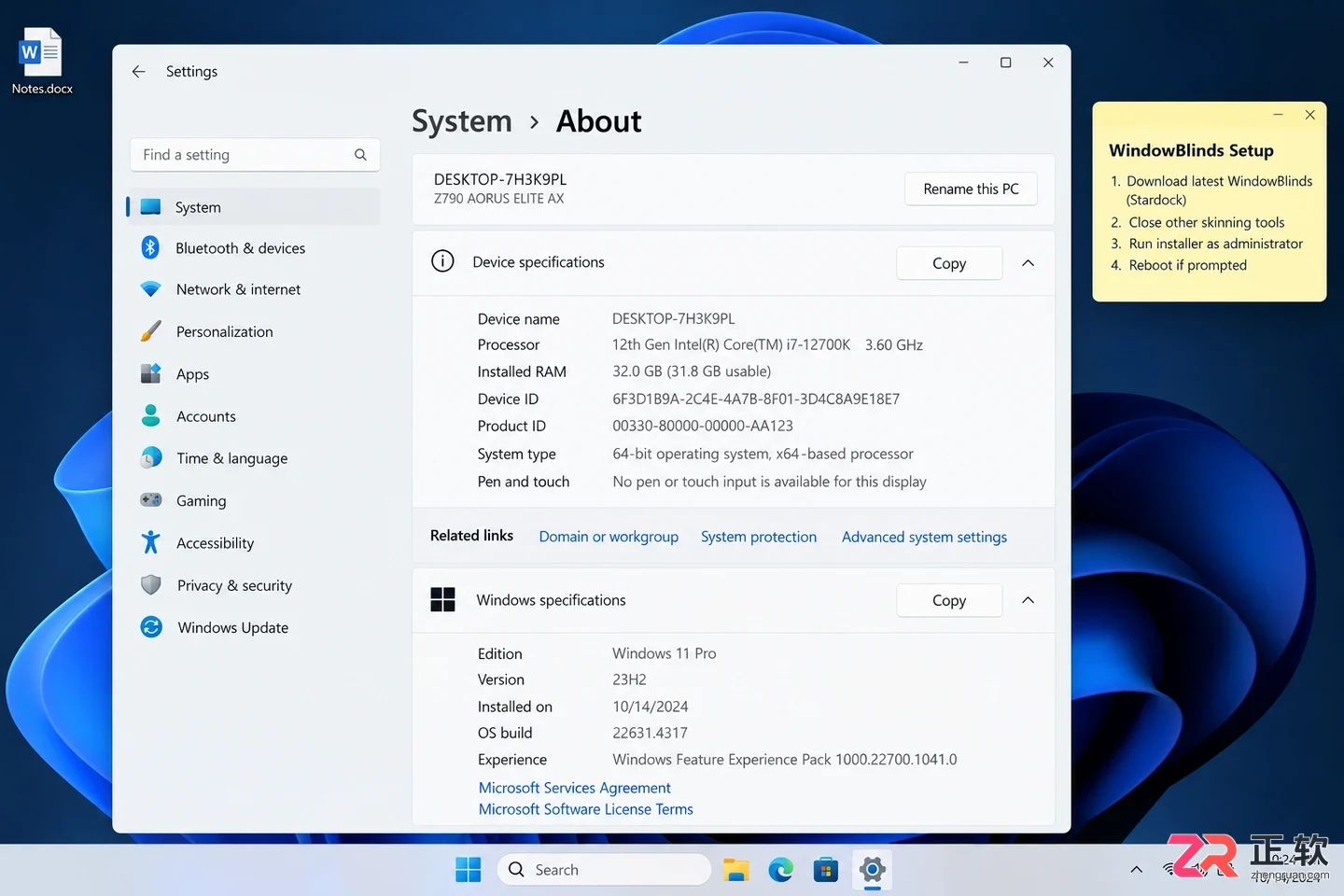The width and height of the screenshot is (1344, 896).
Task: Open Microsoft Services Agreement link
Action: (575, 788)
